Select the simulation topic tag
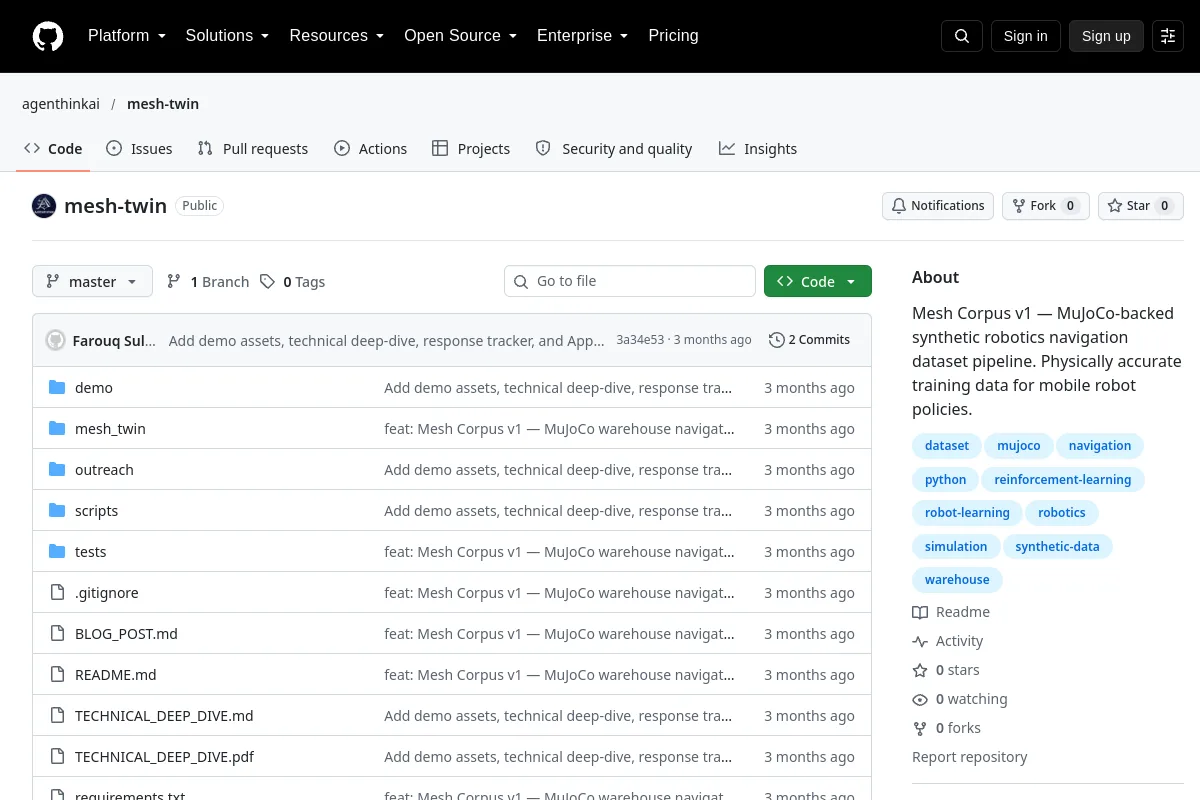 point(956,547)
